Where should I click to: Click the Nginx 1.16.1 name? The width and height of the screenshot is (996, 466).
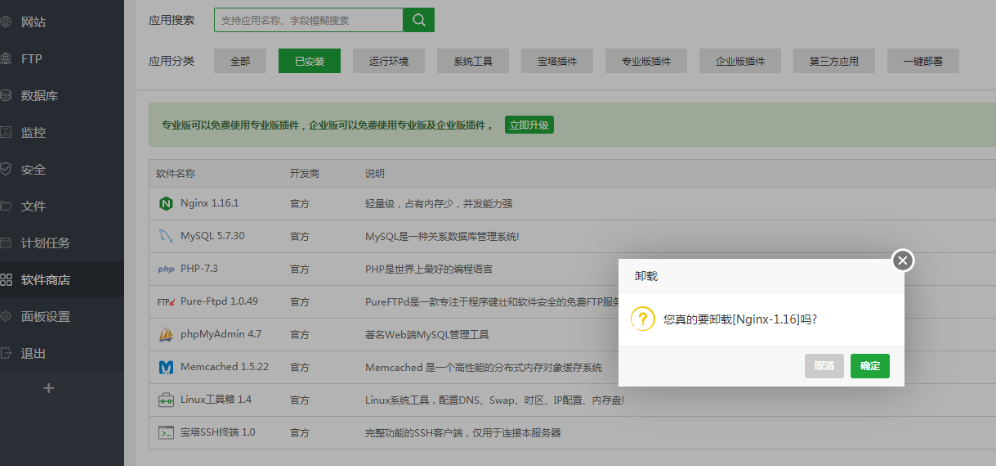(209, 204)
